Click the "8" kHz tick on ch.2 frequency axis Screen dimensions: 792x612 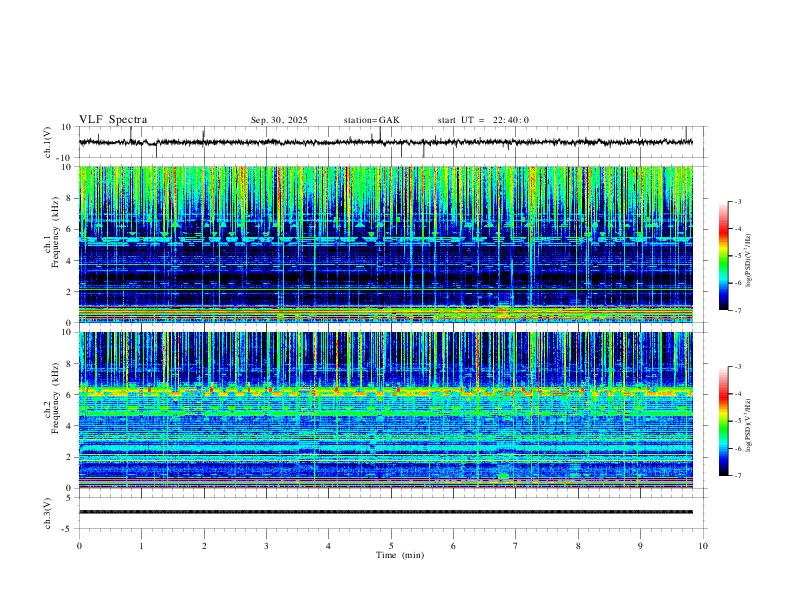coord(69,364)
